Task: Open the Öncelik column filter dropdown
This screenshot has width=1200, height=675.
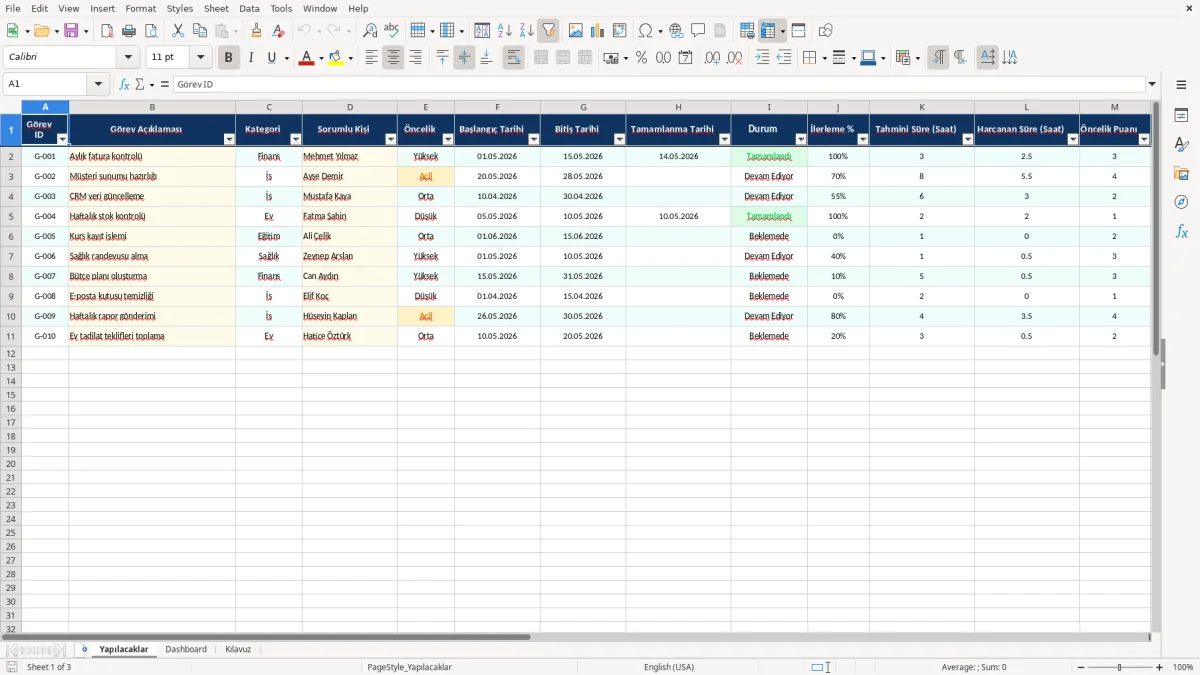Action: [448, 140]
